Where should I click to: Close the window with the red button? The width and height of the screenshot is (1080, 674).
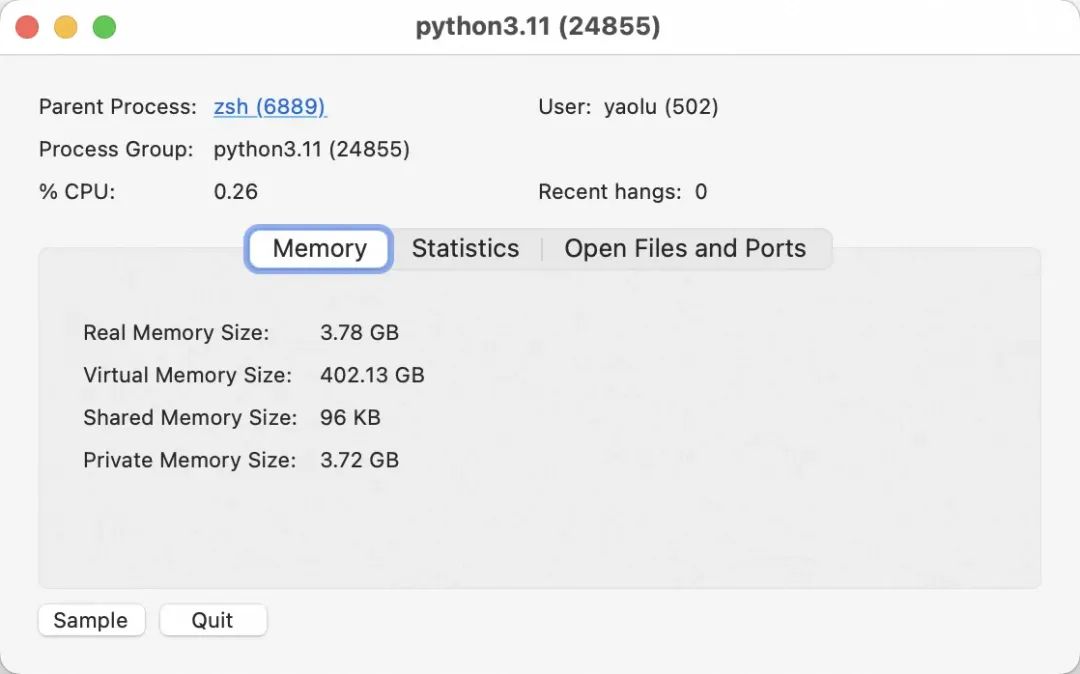click(x=27, y=27)
